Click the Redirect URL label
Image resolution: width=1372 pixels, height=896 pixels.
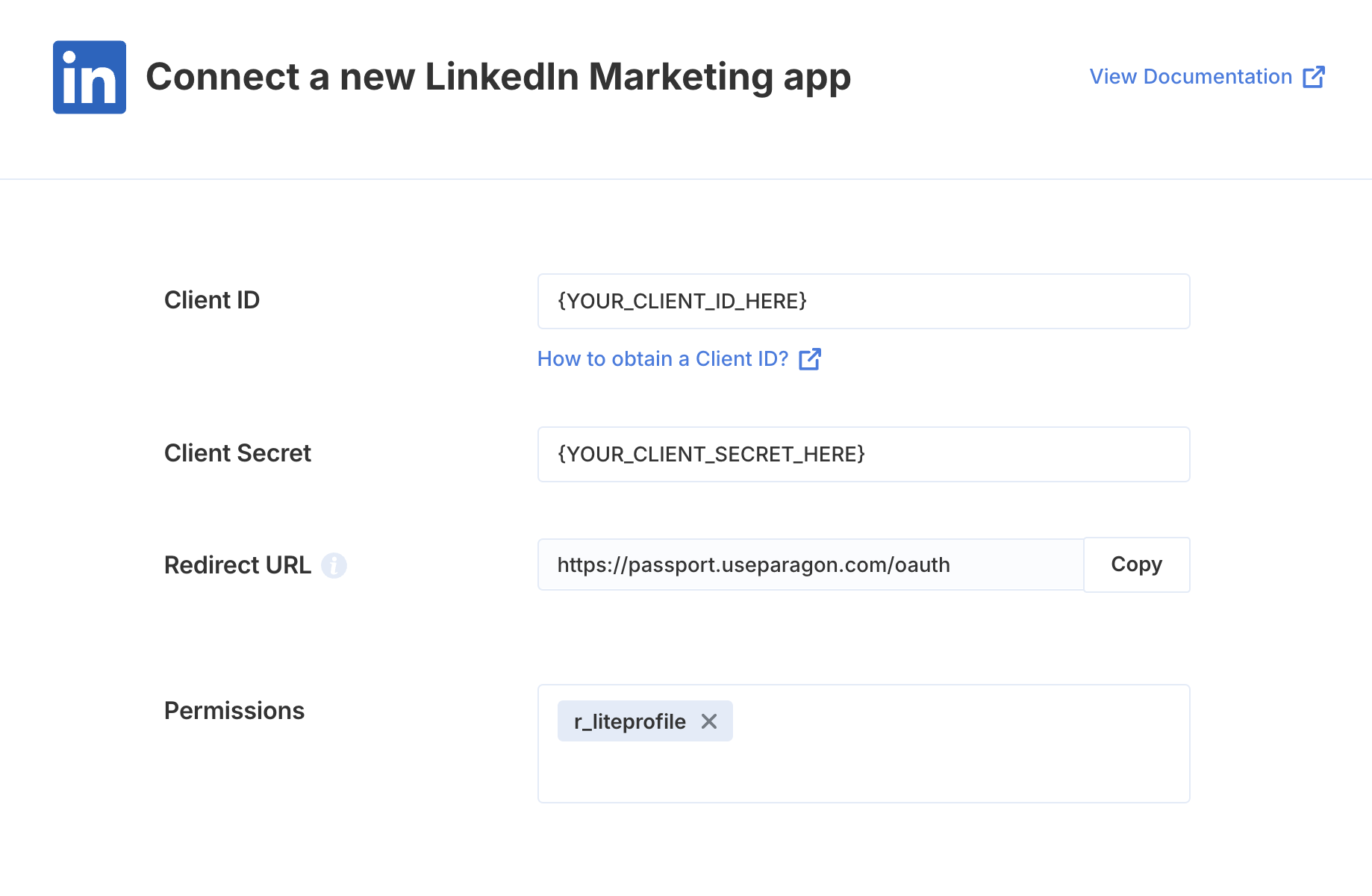tap(237, 565)
